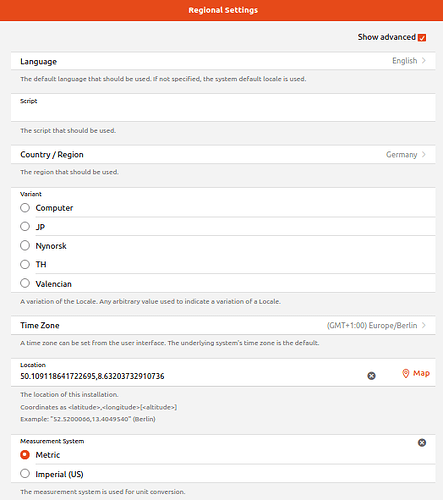Image resolution: width=443 pixels, height=500 pixels.
Task: Open the Language row showing English
Action: pyautogui.click(x=223, y=61)
